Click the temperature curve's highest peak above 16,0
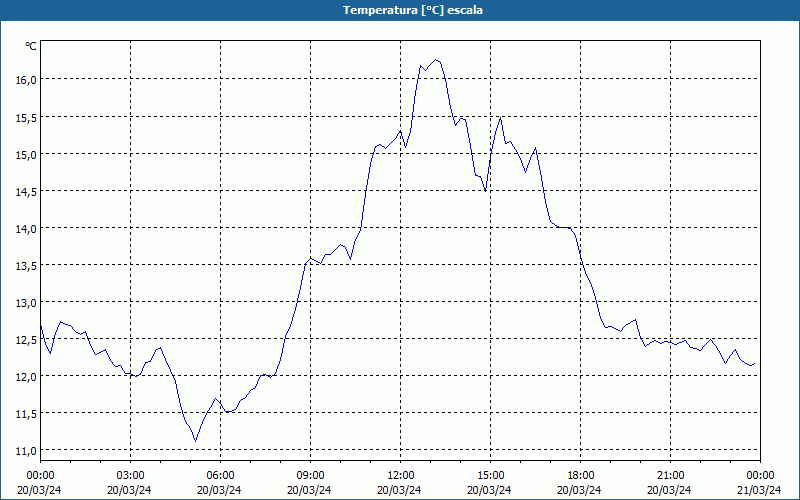The width and height of the screenshot is (800, 500). [x=436, y=60]
